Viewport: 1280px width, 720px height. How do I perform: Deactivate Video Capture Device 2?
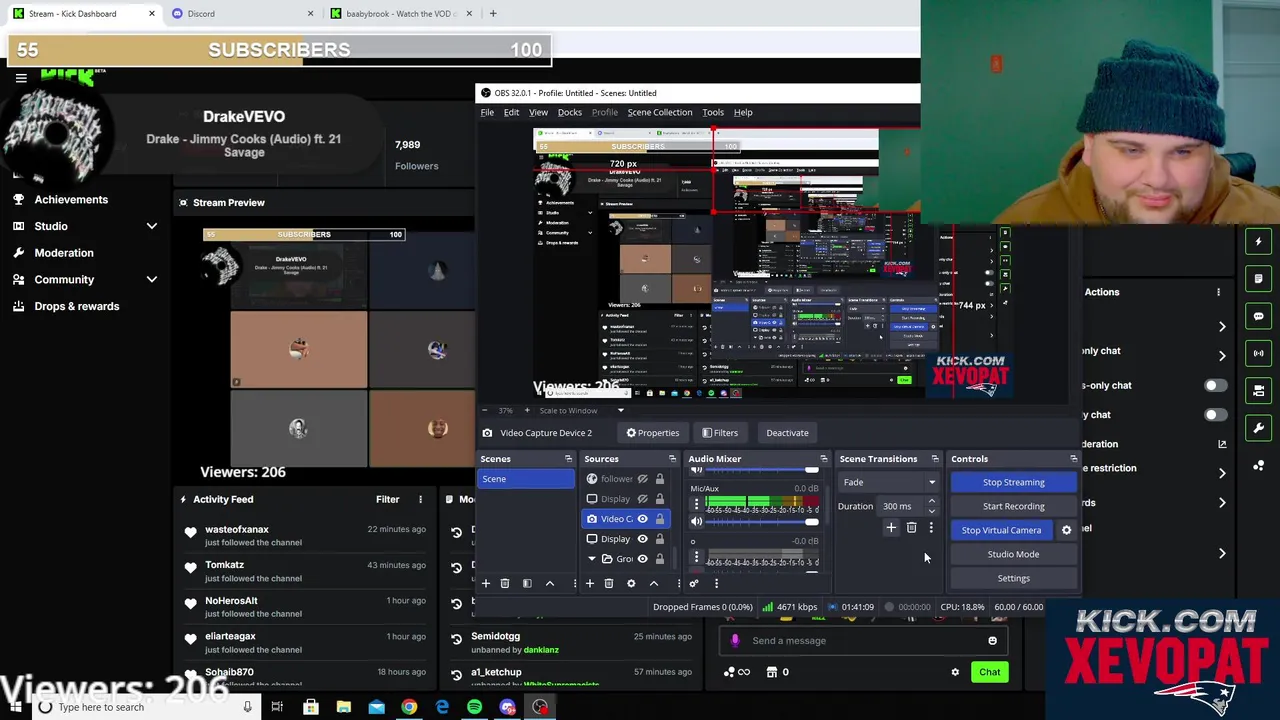(x=787, y=433)
